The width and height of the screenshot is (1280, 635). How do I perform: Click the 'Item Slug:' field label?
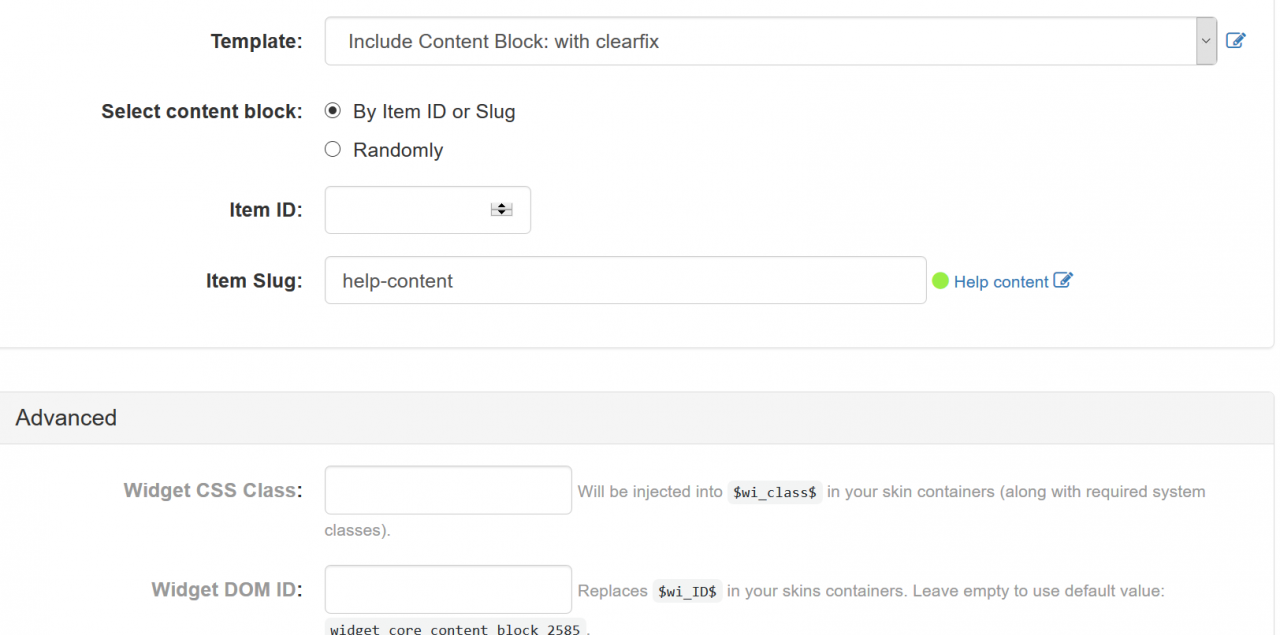[254, 281]
